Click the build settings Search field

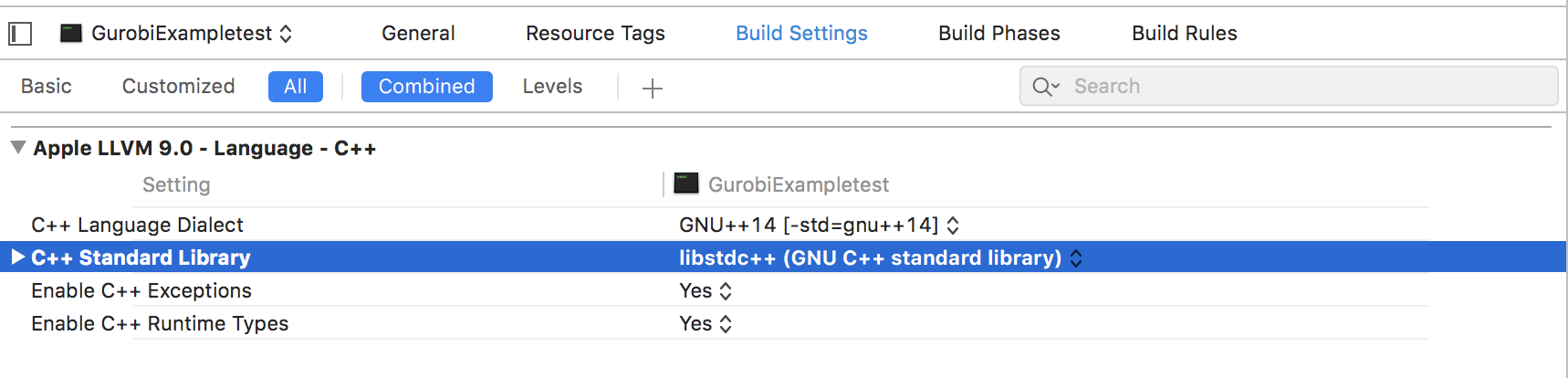coord(1289,86)
